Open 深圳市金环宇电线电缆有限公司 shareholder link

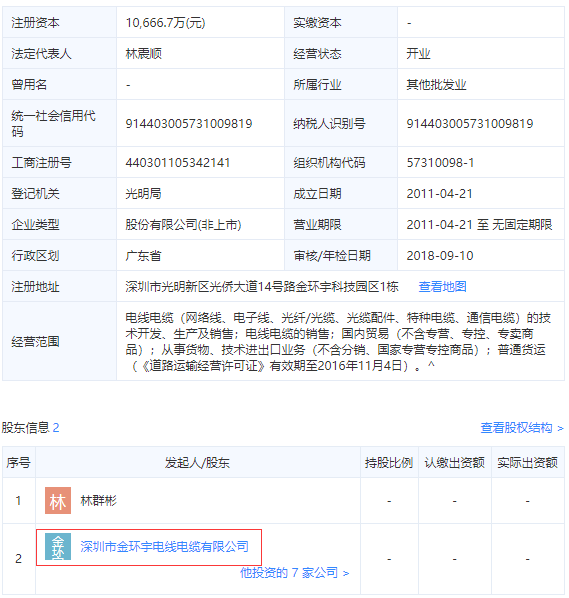[x=164, y=547]
